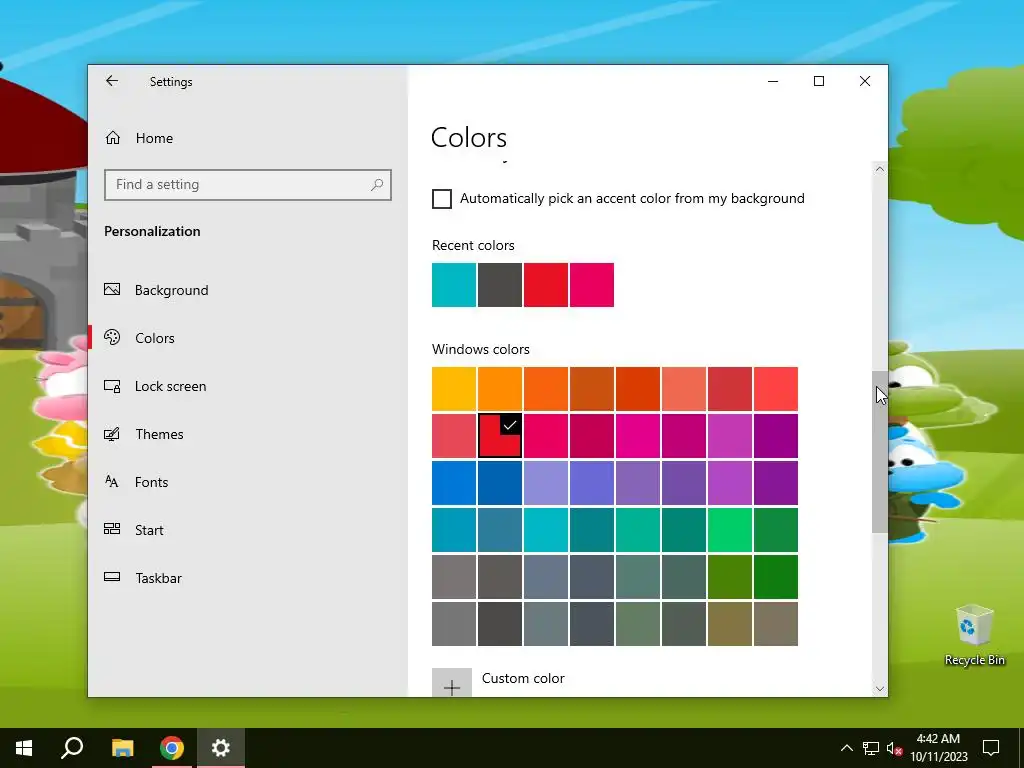This screenshot has width=1024, height=768.
Task: Open Home via the house icon
Action: 113,138
